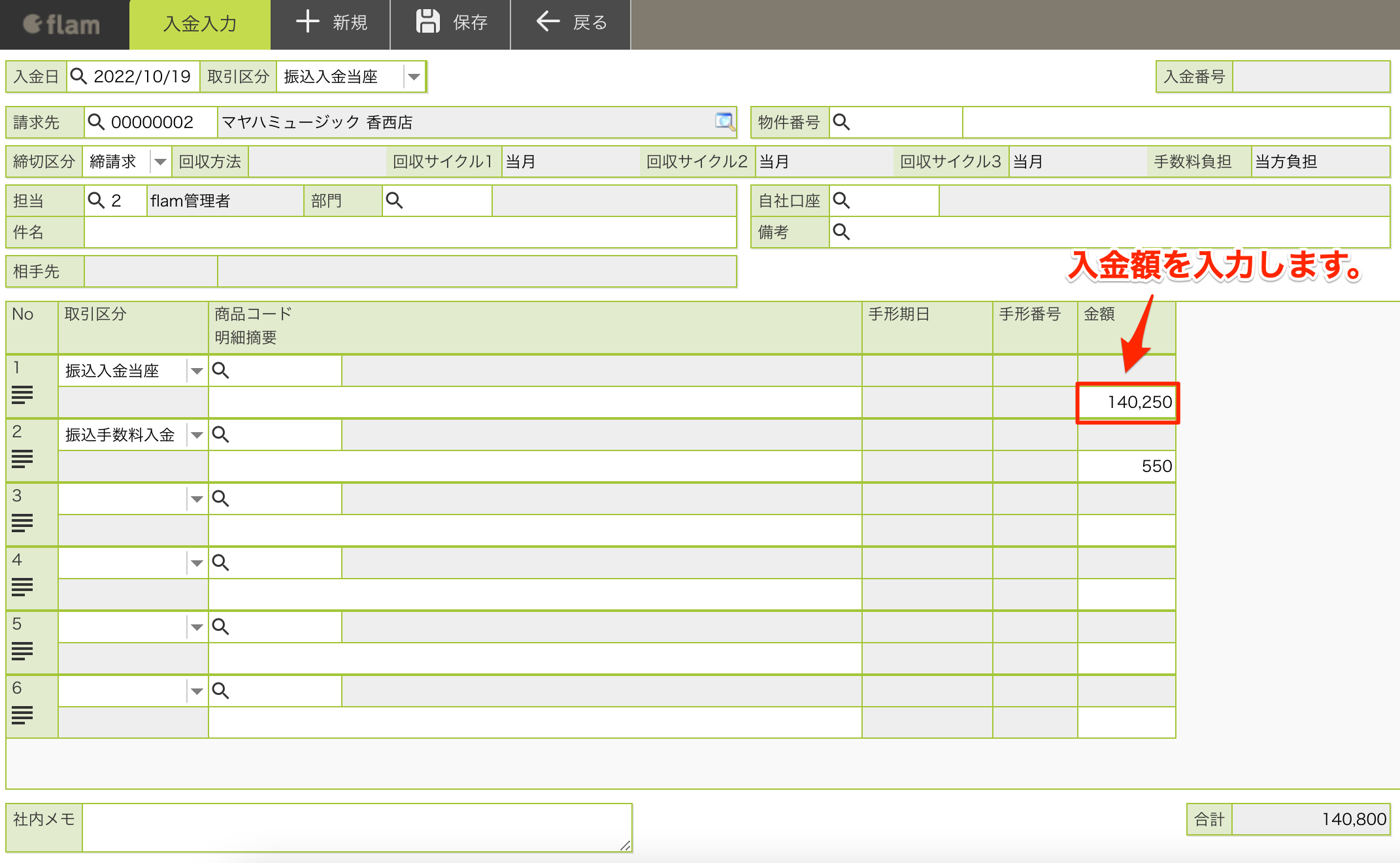Expand the 締切区分 dropdown
The height and width of the screenshot is (863, 1400).
(159, 161)
